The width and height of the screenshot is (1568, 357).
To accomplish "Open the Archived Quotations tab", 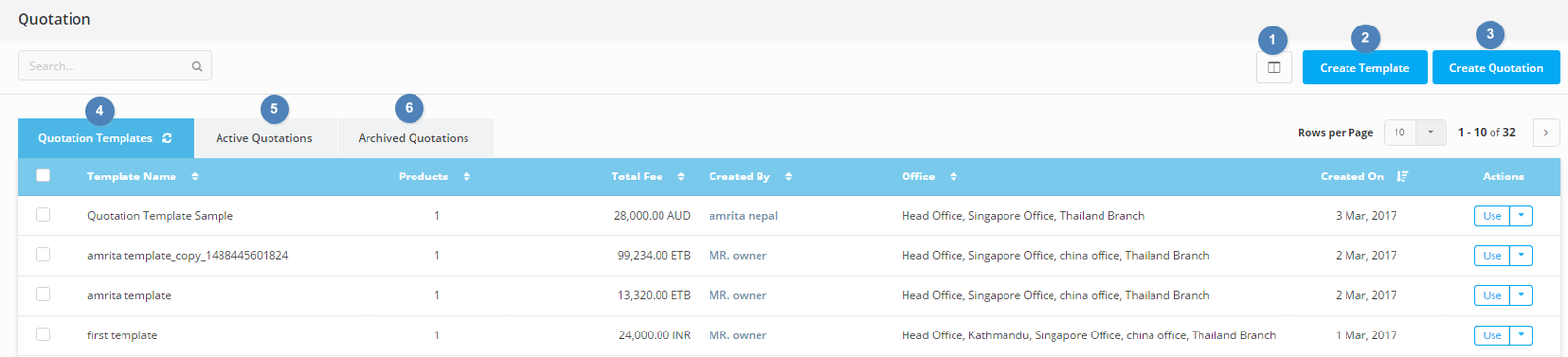I will [414, 138].
